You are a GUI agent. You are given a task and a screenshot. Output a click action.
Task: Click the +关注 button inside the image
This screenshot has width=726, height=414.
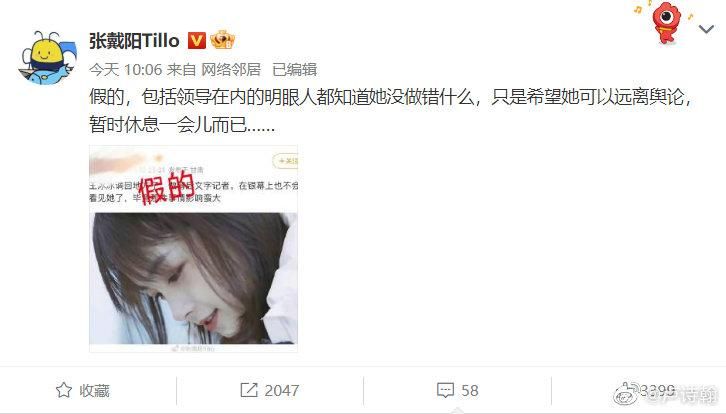coord(286,161)
